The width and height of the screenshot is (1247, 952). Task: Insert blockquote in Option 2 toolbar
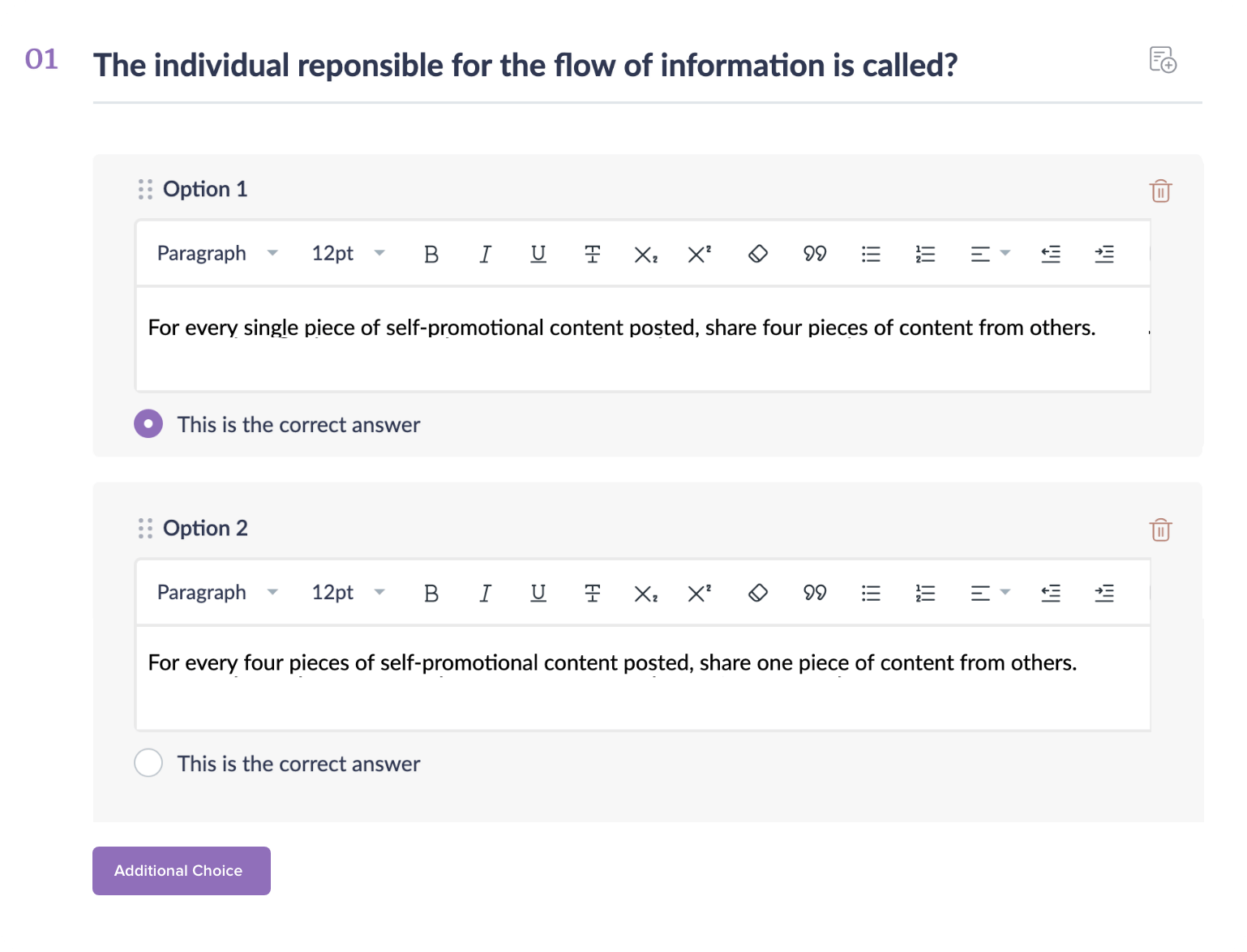click(815, 594)
